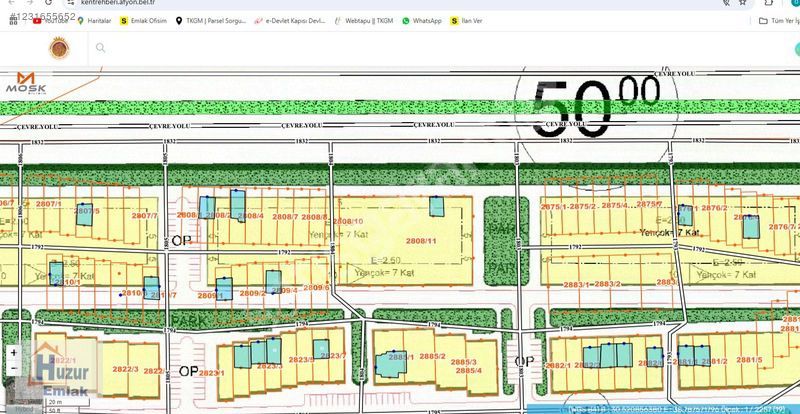The height and width of the screenshot is (414, 800).
Task: Open the İlan Ver bookmark
Action: tap(466, 20)
